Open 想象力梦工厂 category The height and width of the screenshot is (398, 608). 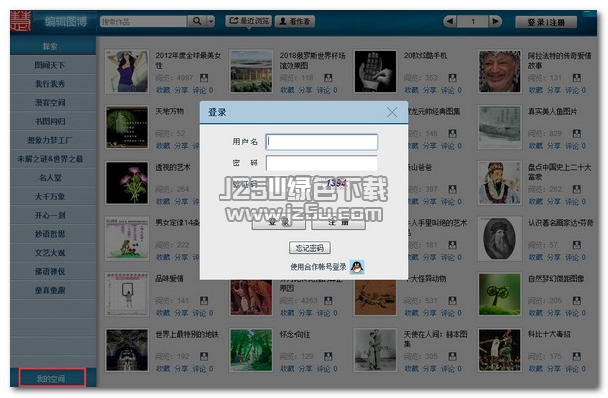pyautogui.click(x=53, y=140)
